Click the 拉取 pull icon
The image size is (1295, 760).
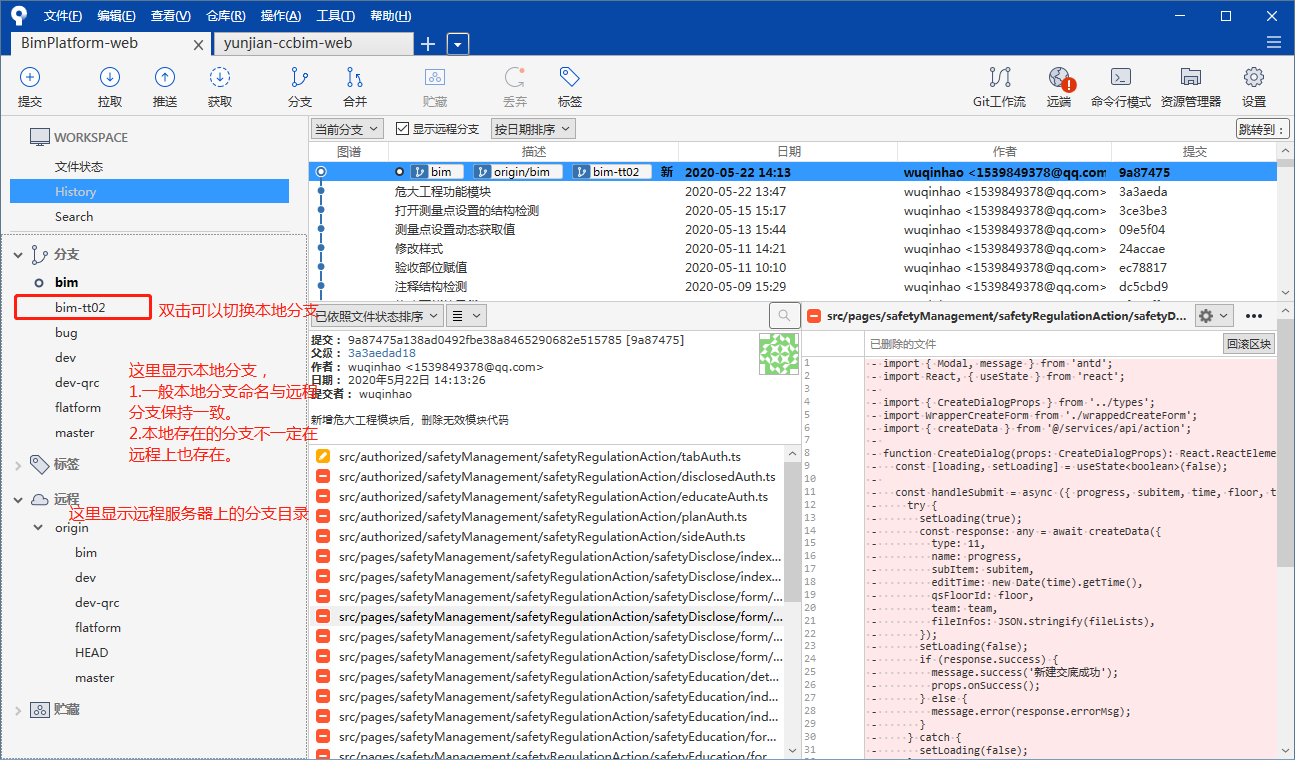(x=110, y=78)
